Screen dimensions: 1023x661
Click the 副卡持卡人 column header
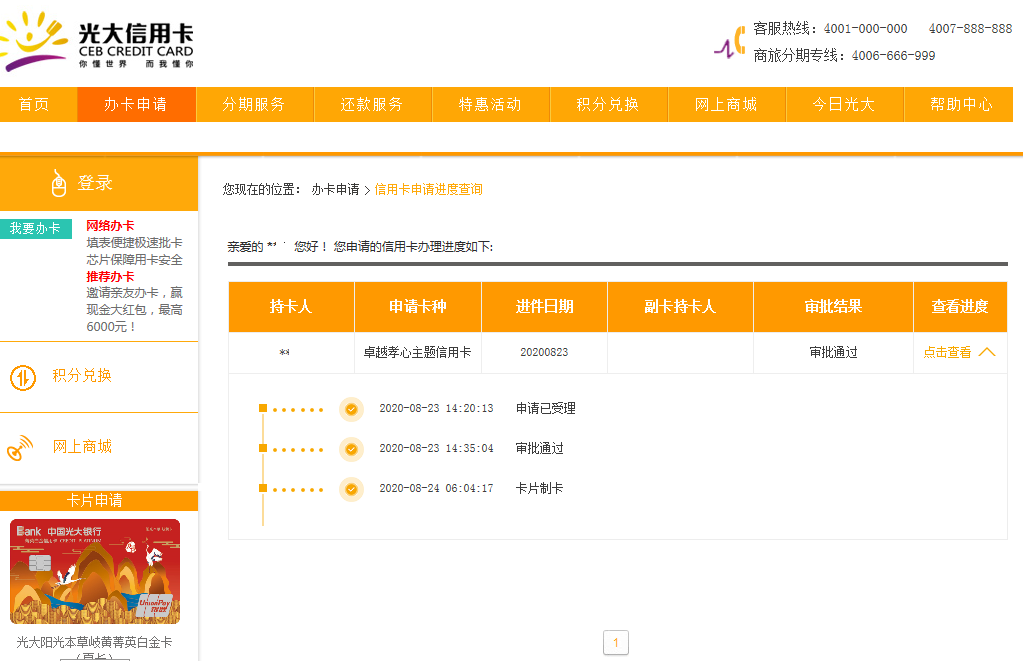pyautogui.click(x=680, y=307)
